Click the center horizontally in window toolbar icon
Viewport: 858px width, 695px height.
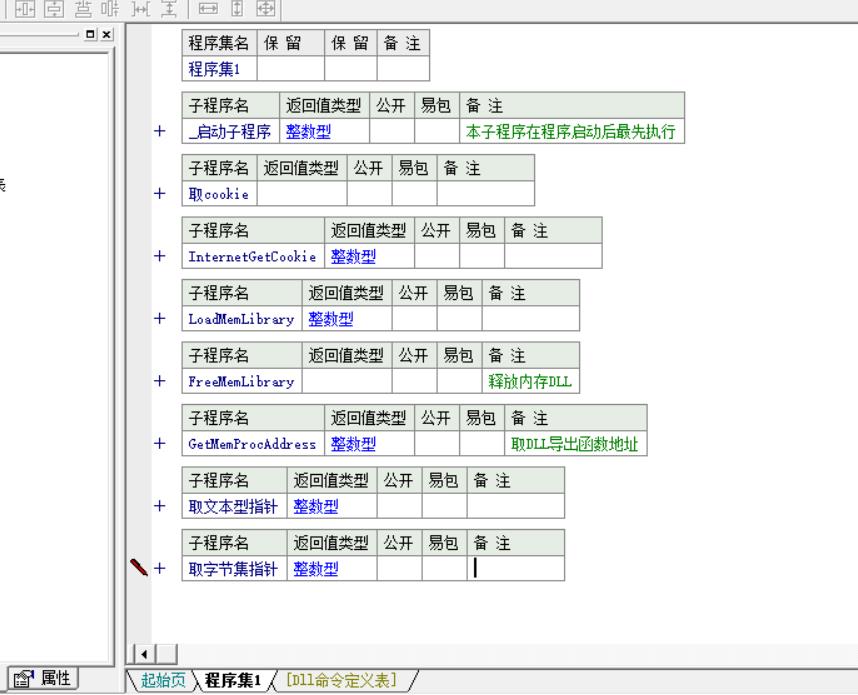pyautogui.click(x=25, y=8)
